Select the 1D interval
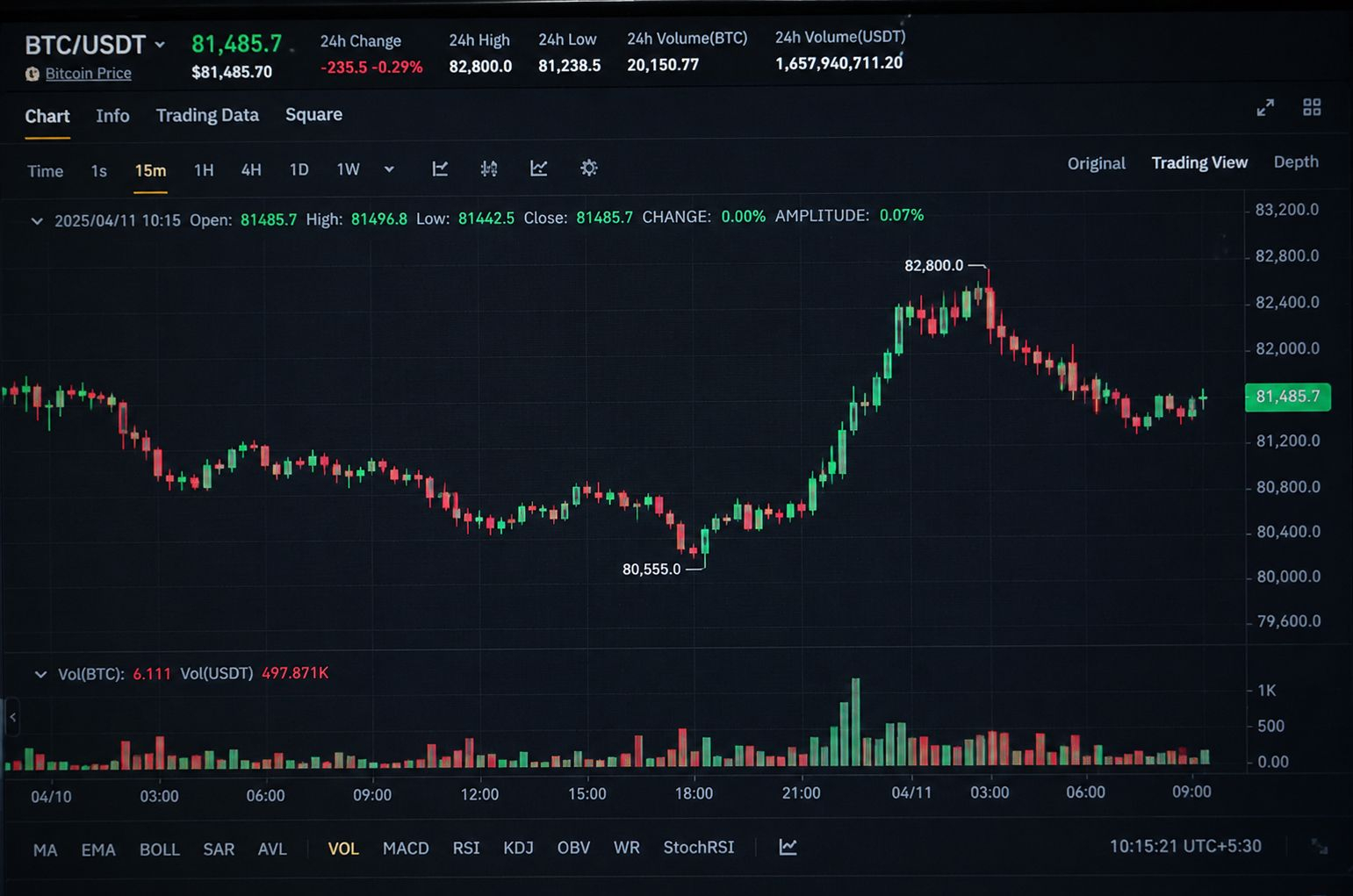The image size is (1353, 896). pyautogui.click(x=299, y=169)
